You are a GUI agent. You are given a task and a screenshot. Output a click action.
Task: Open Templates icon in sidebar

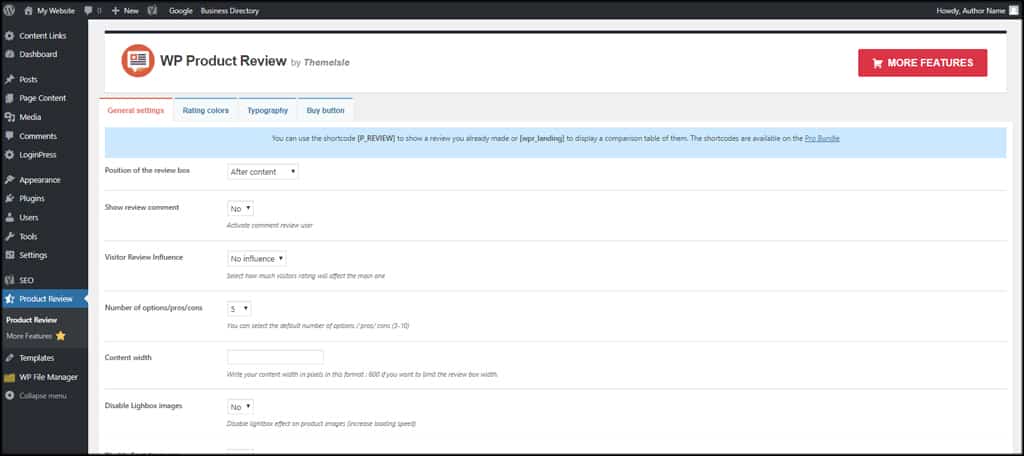(9, 358)
